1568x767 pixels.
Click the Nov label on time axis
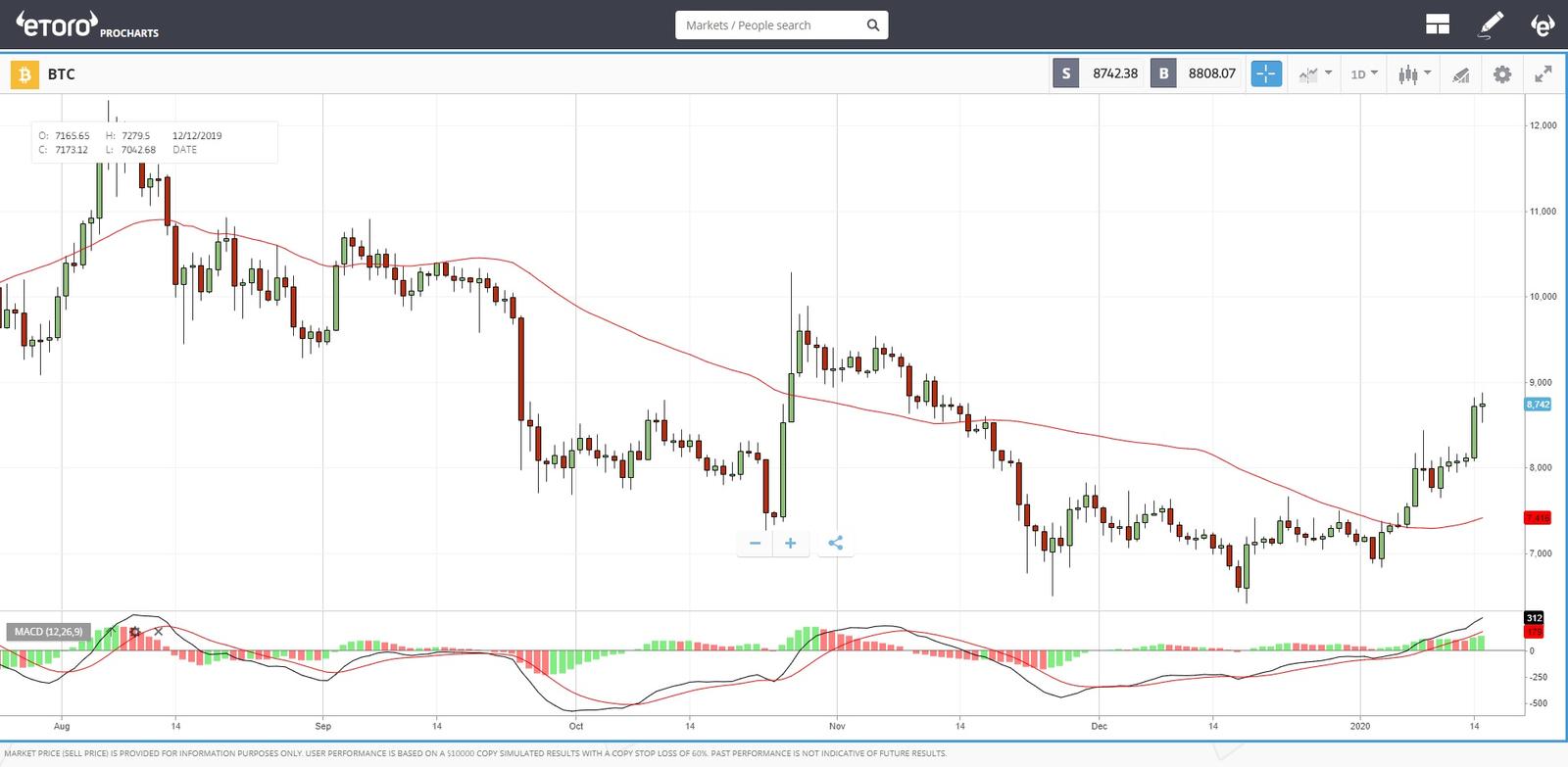click(x=837, y=726)
